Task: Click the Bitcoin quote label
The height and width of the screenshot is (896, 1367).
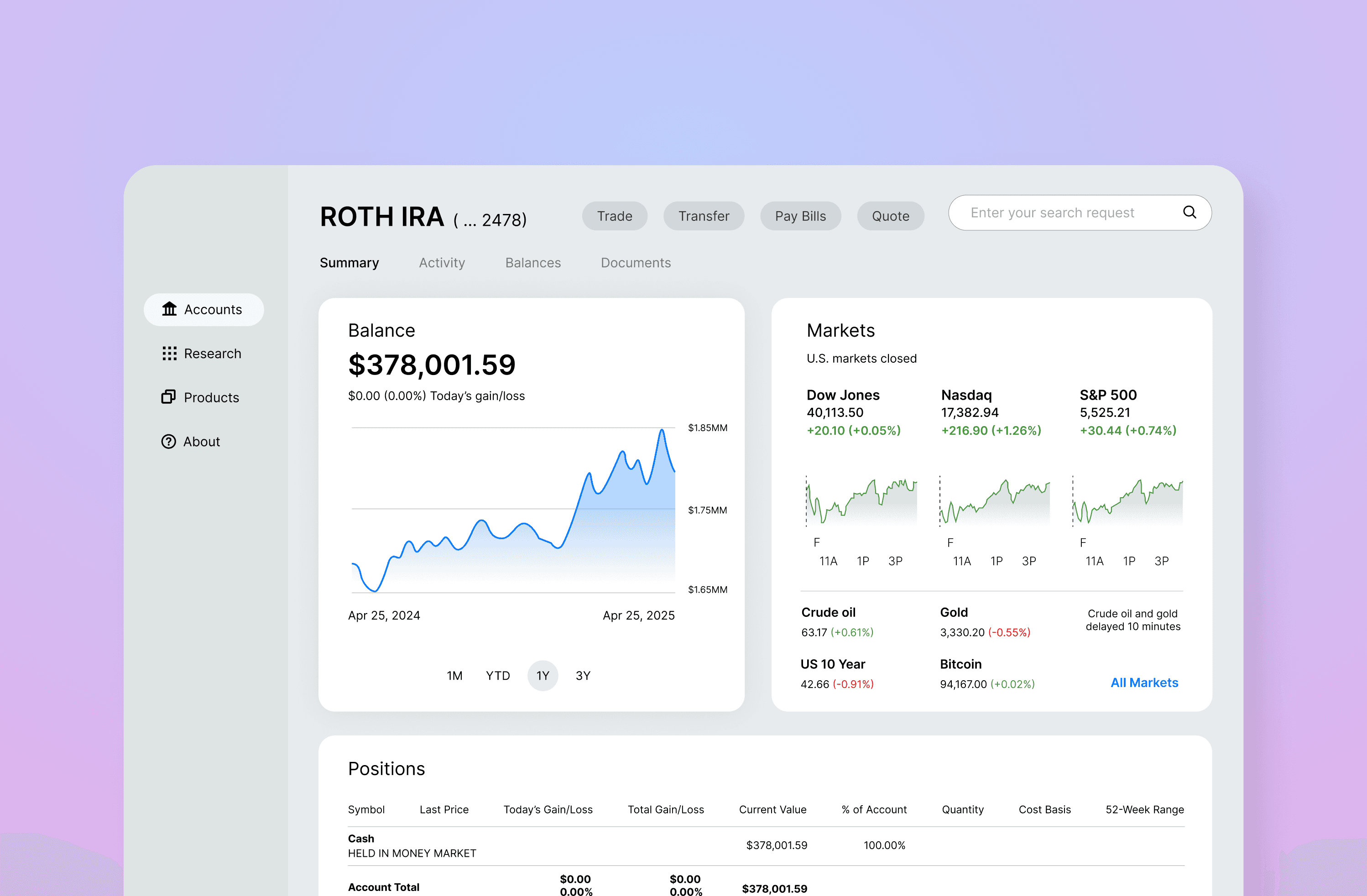Action: [x=960, y=664]
